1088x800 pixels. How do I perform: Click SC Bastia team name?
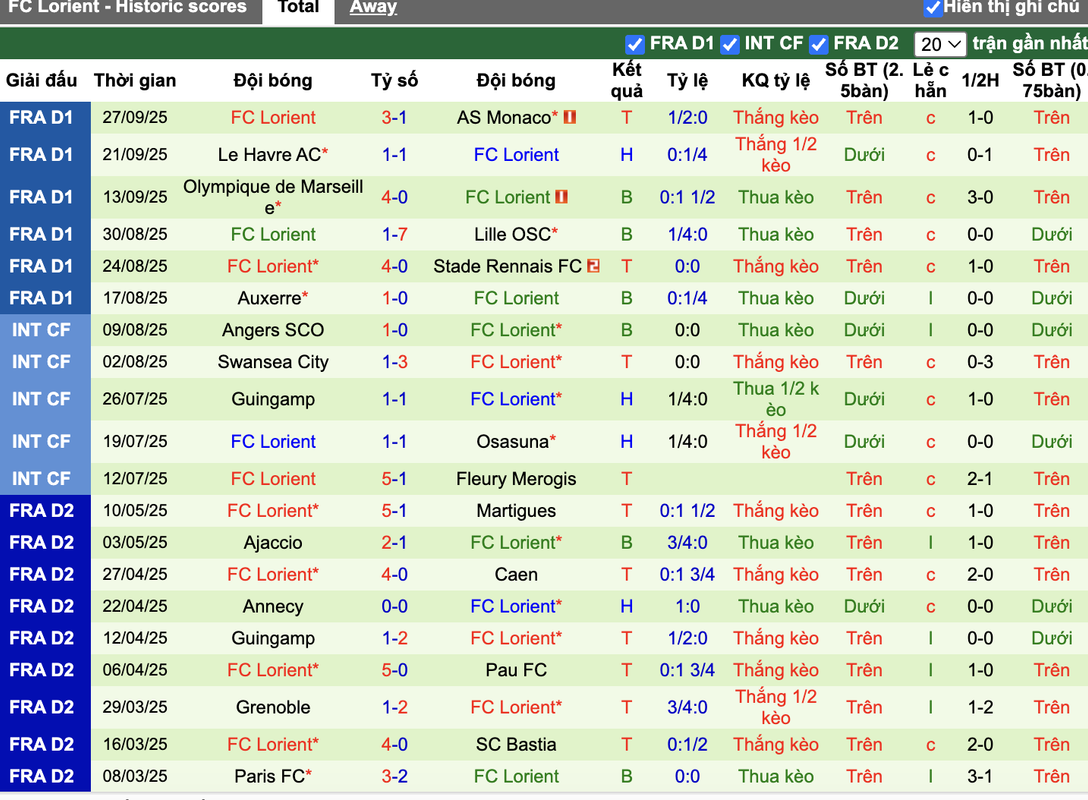click(x=516, y=744)
